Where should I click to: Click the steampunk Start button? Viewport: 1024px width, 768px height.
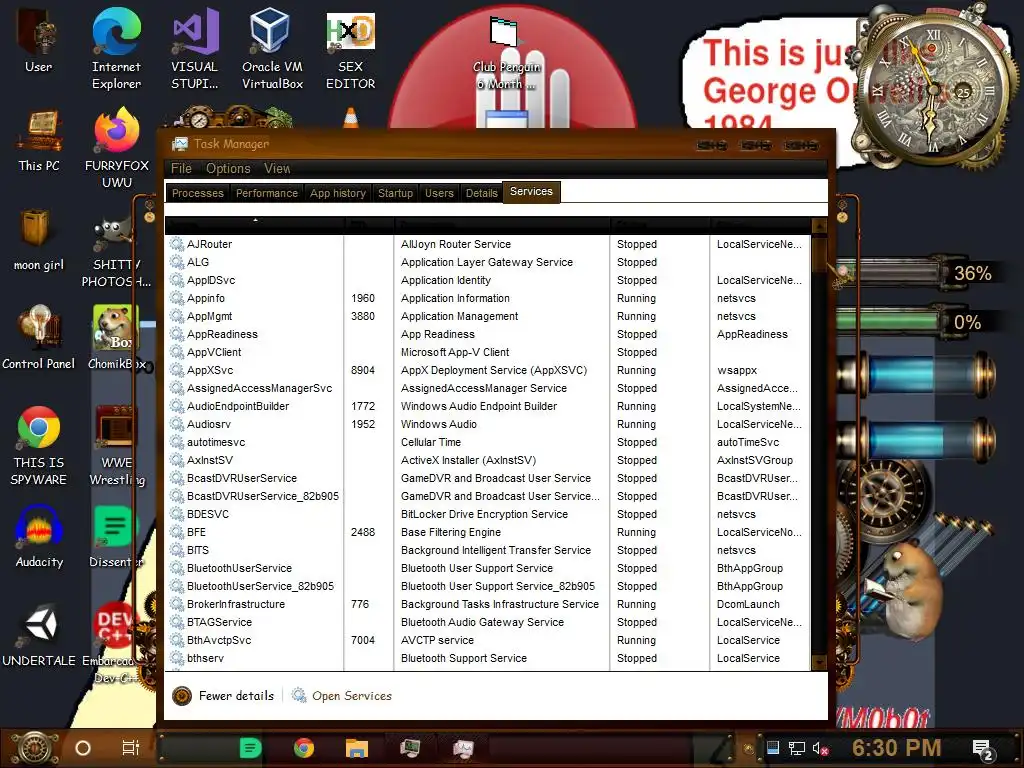coord(36,748)
